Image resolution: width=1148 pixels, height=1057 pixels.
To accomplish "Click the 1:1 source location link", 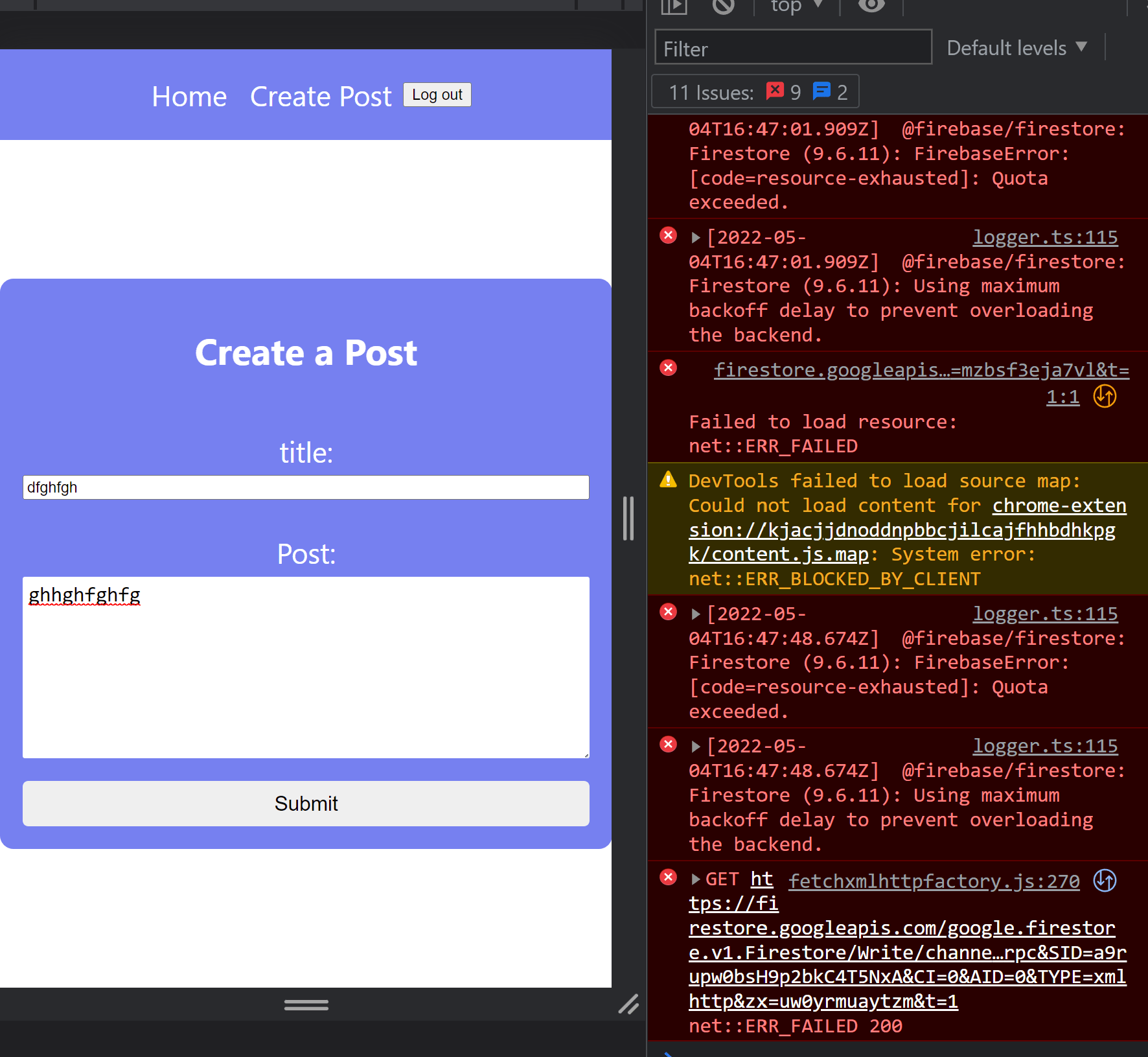I will 1063,397.
